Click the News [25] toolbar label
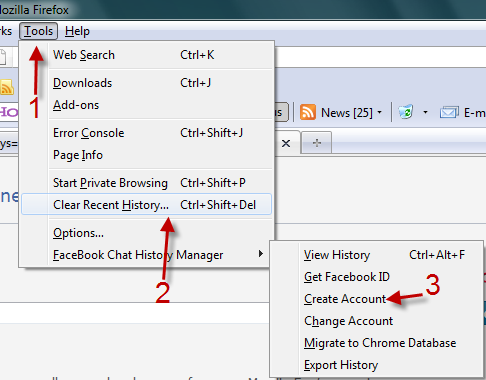The height and width of the screenshot is (380, 486). pyautogui.click(x=347, y=113)
